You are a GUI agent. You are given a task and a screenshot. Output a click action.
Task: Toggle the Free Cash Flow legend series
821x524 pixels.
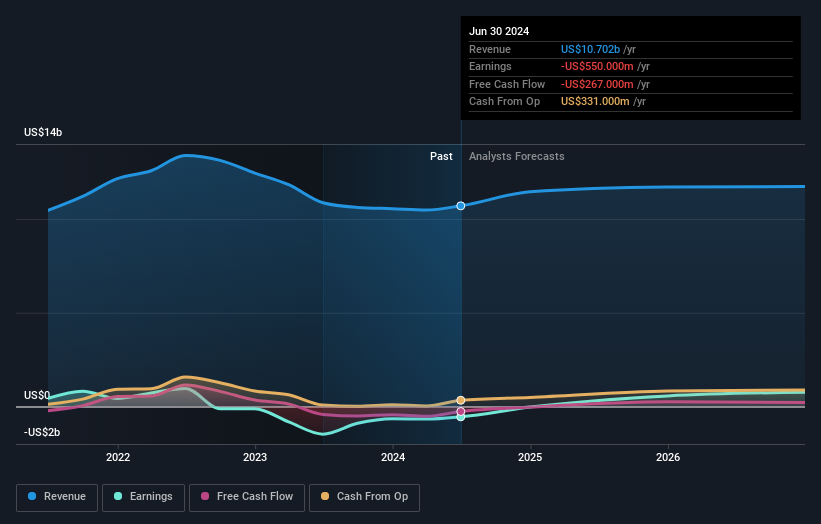pos(247,497)
